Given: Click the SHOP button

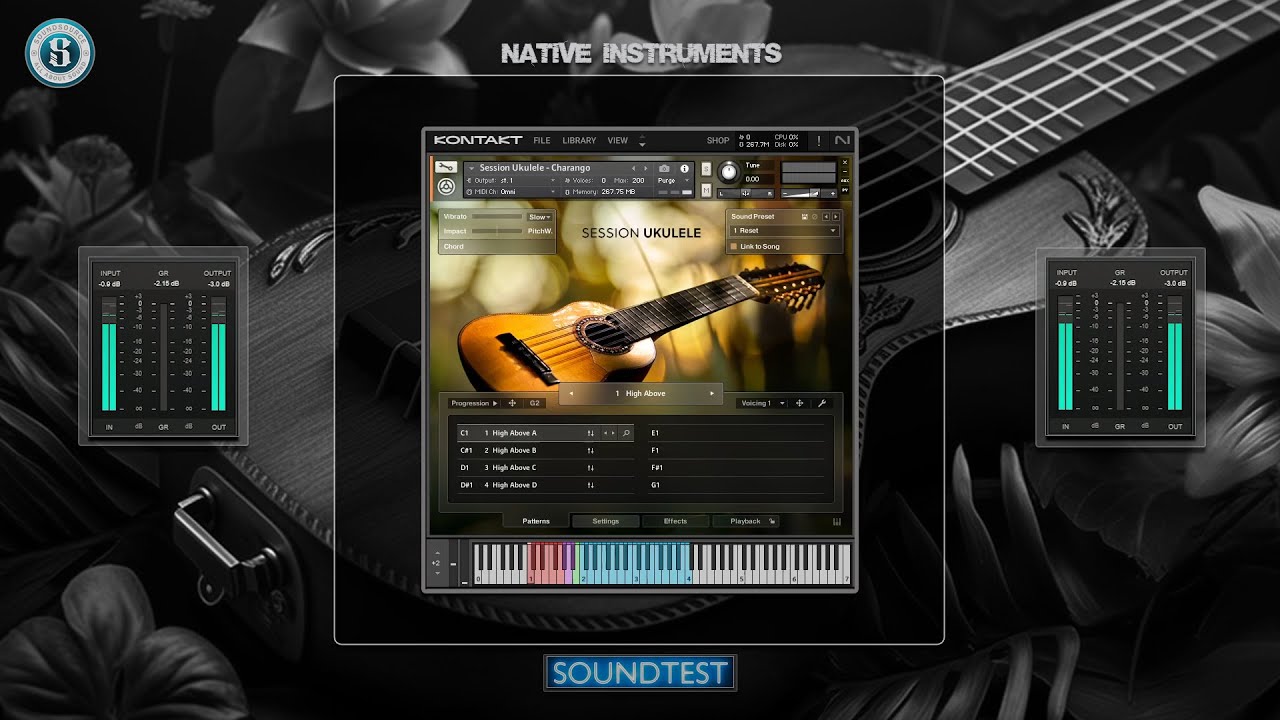Looking at the screenshot, I should (718, 141).
